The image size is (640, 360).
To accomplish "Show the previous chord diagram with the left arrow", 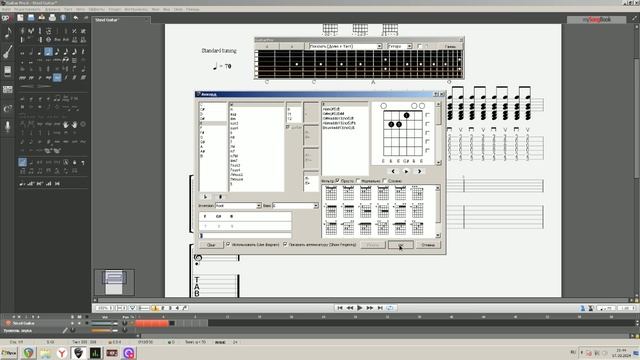I will coord(393,171).
